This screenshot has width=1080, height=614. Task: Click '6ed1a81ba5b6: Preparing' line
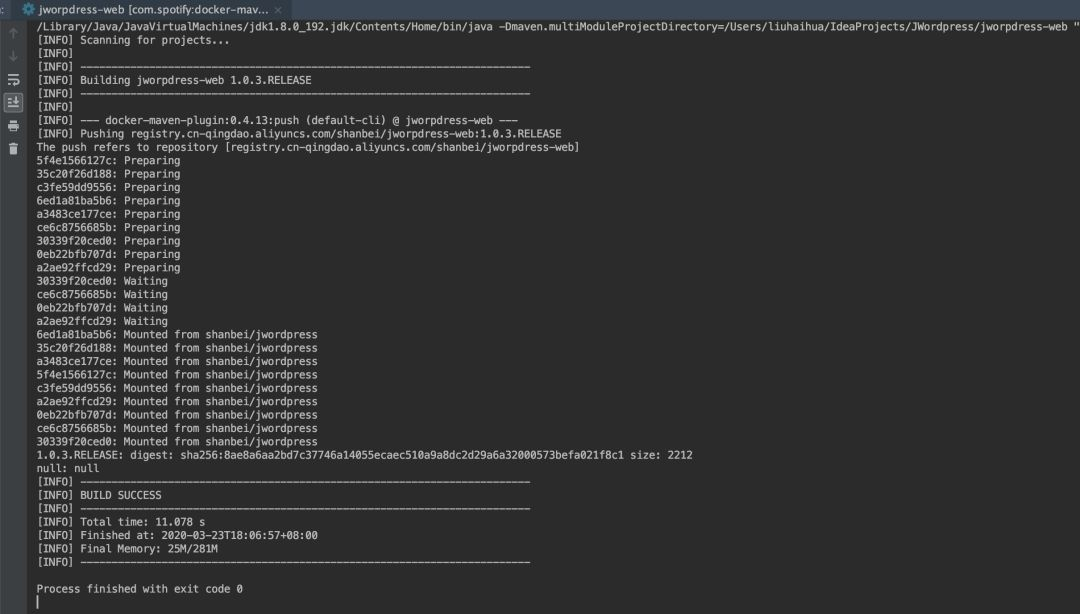pyautogui.click(x=108, y=201)
